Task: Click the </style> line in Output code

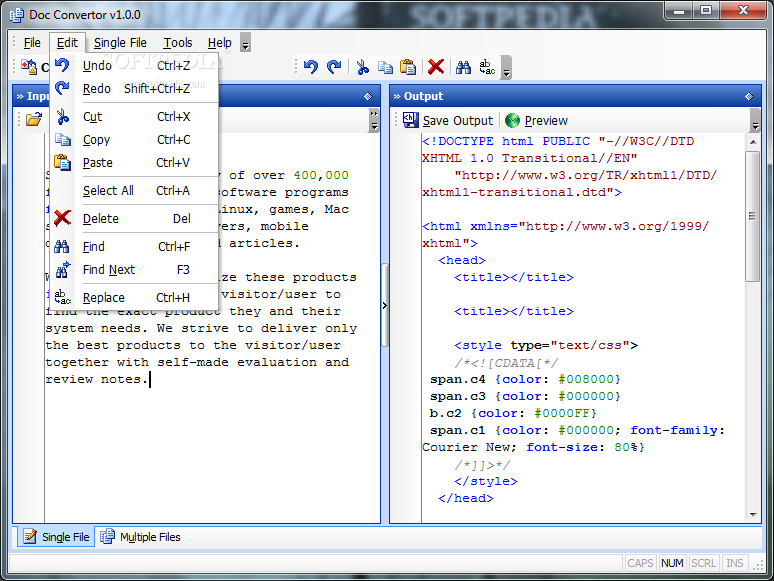Action: [x=486, y=481]
